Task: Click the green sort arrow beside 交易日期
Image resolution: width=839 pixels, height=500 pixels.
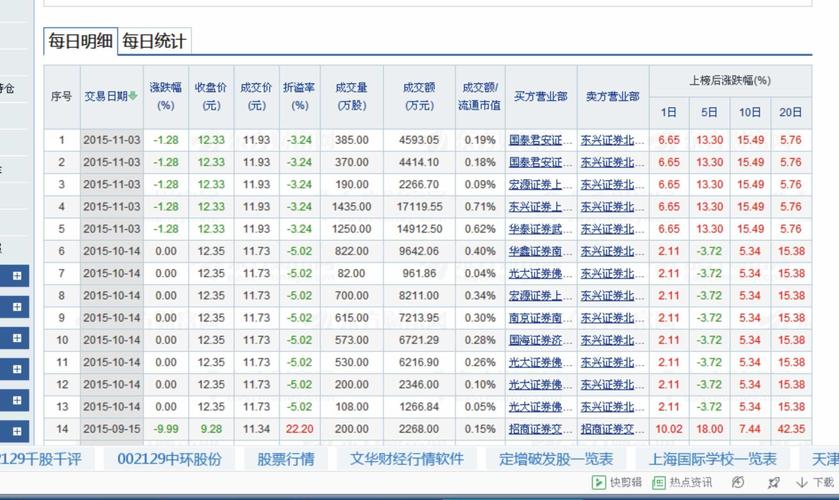Action: click(x=133, y=96)
